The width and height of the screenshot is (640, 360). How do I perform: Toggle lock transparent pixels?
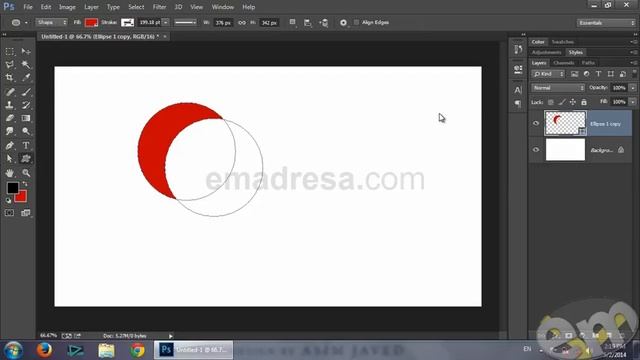tap(551, 102)
